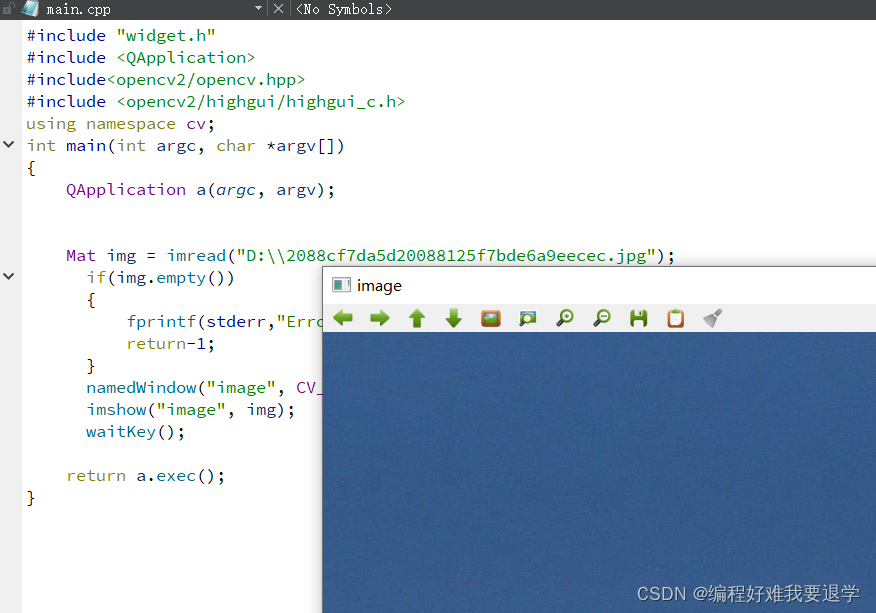Screen dimensions: 876x613
Task: Click the int main declaration line
Action: point(185,146)
